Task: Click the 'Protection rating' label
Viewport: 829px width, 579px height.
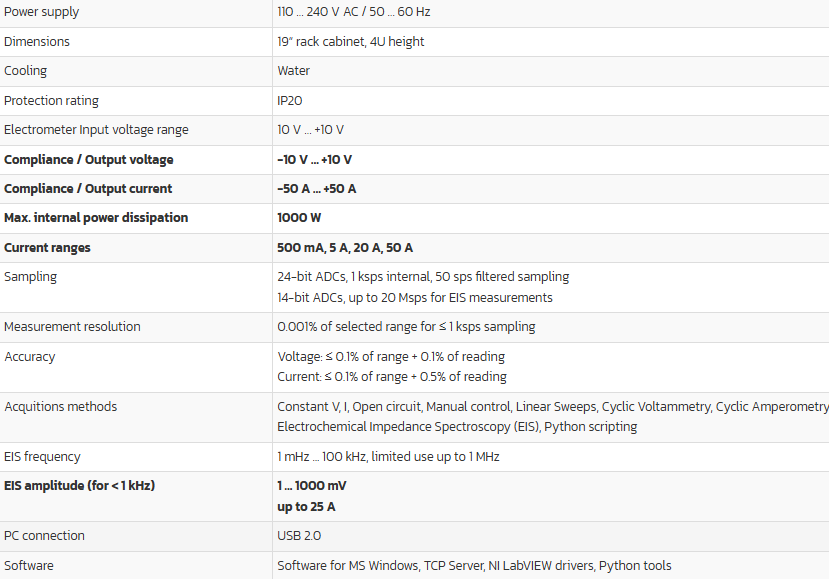Action: tap(51, 100)
